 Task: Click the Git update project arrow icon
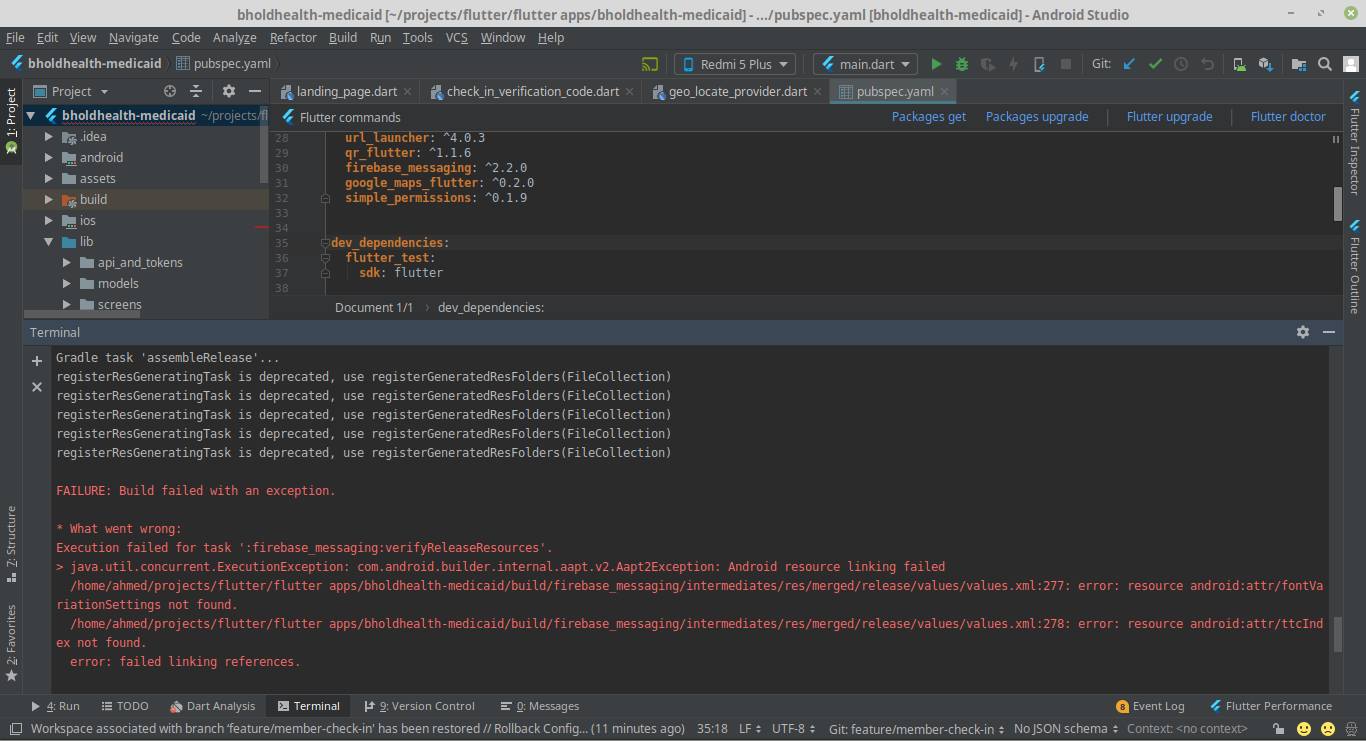(x=1129, y=63)
